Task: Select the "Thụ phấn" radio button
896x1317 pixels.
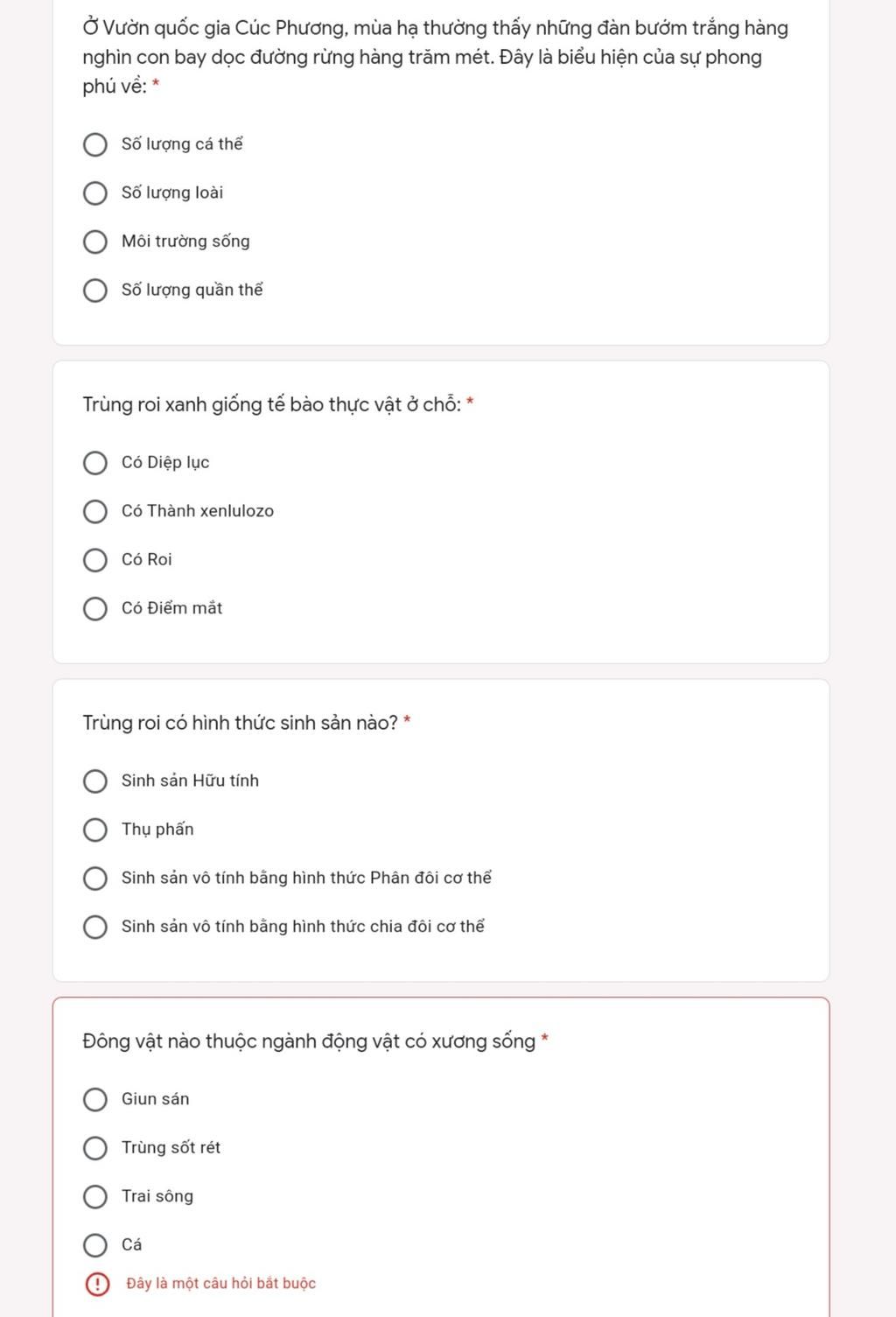Action: coord(94,830)
